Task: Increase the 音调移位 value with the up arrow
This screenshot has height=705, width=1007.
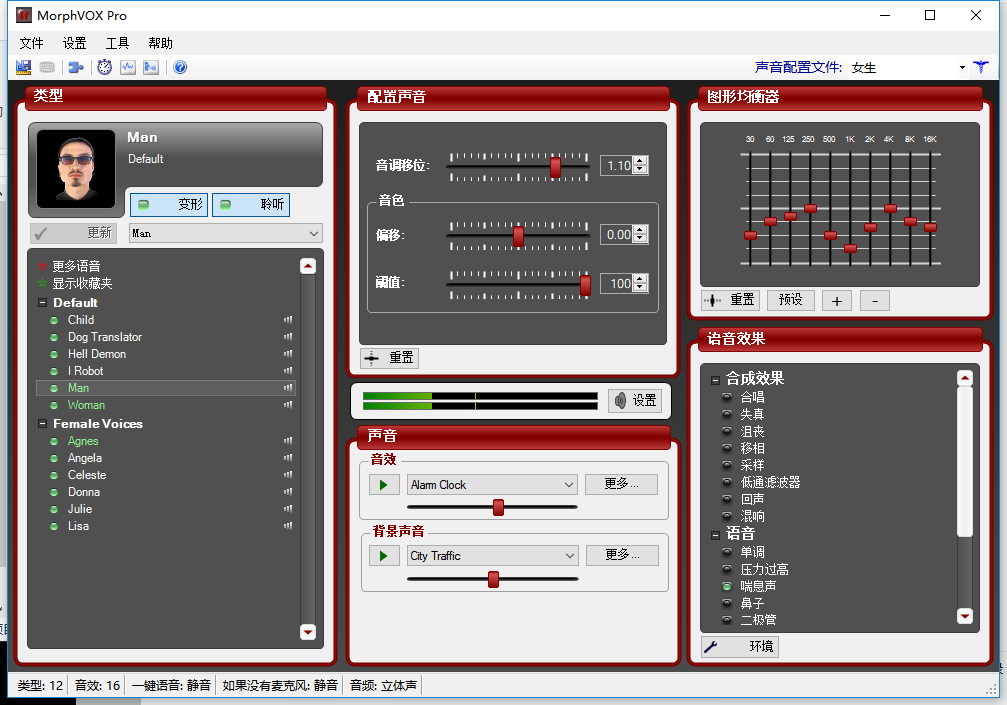Action: [640, 161]
